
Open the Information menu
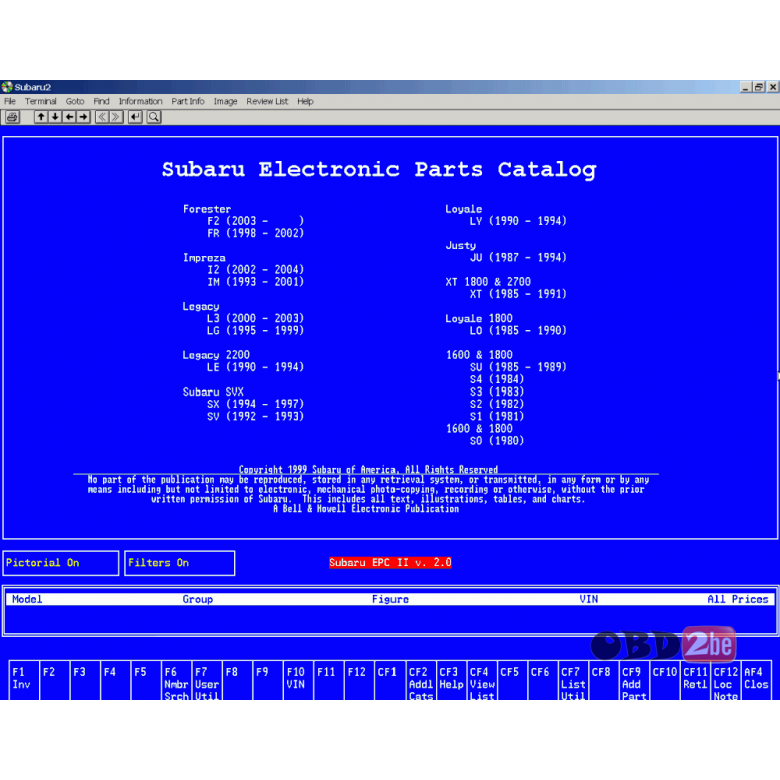tap(140, 101)
